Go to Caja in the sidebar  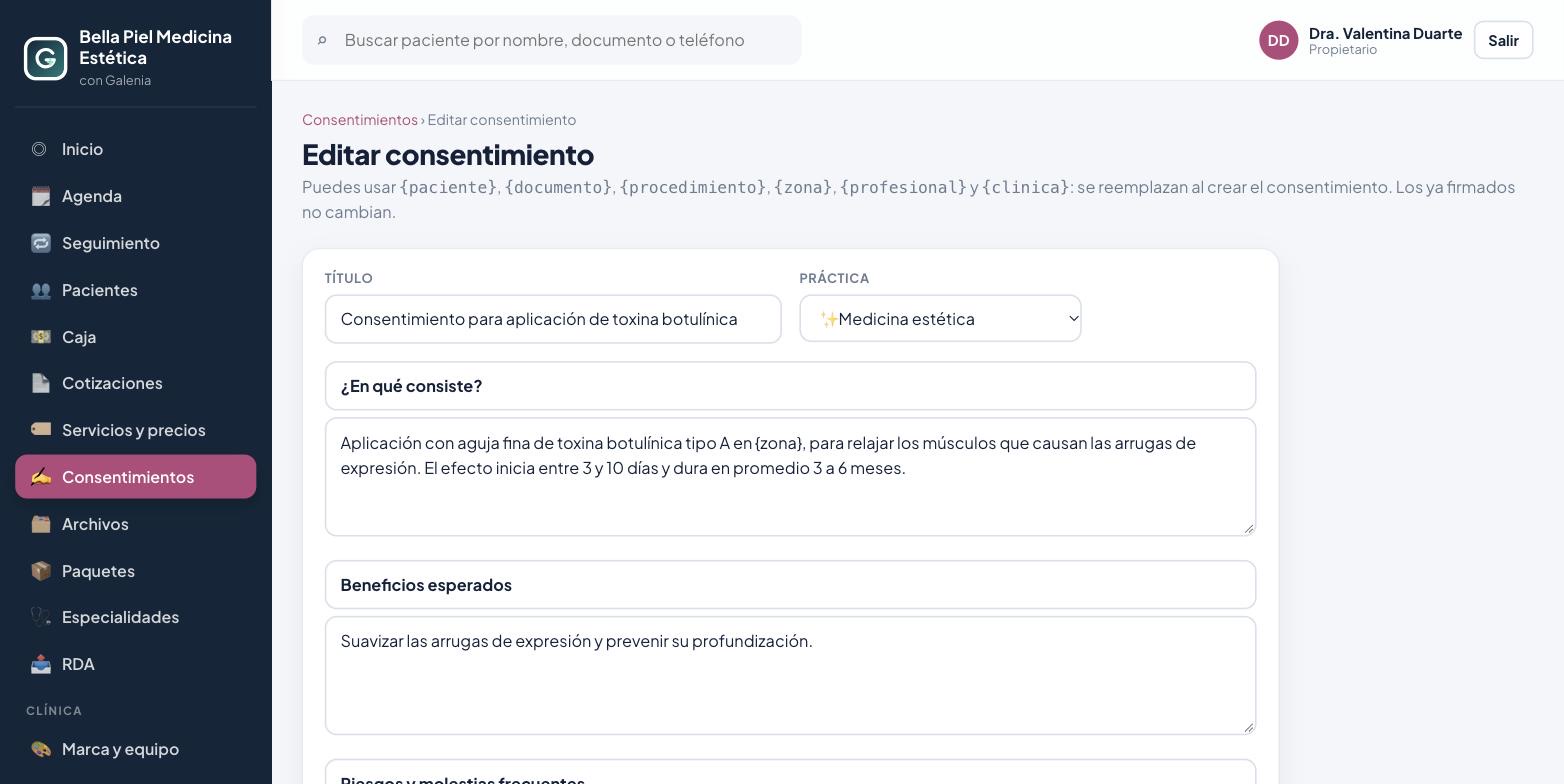coord(136,337)
